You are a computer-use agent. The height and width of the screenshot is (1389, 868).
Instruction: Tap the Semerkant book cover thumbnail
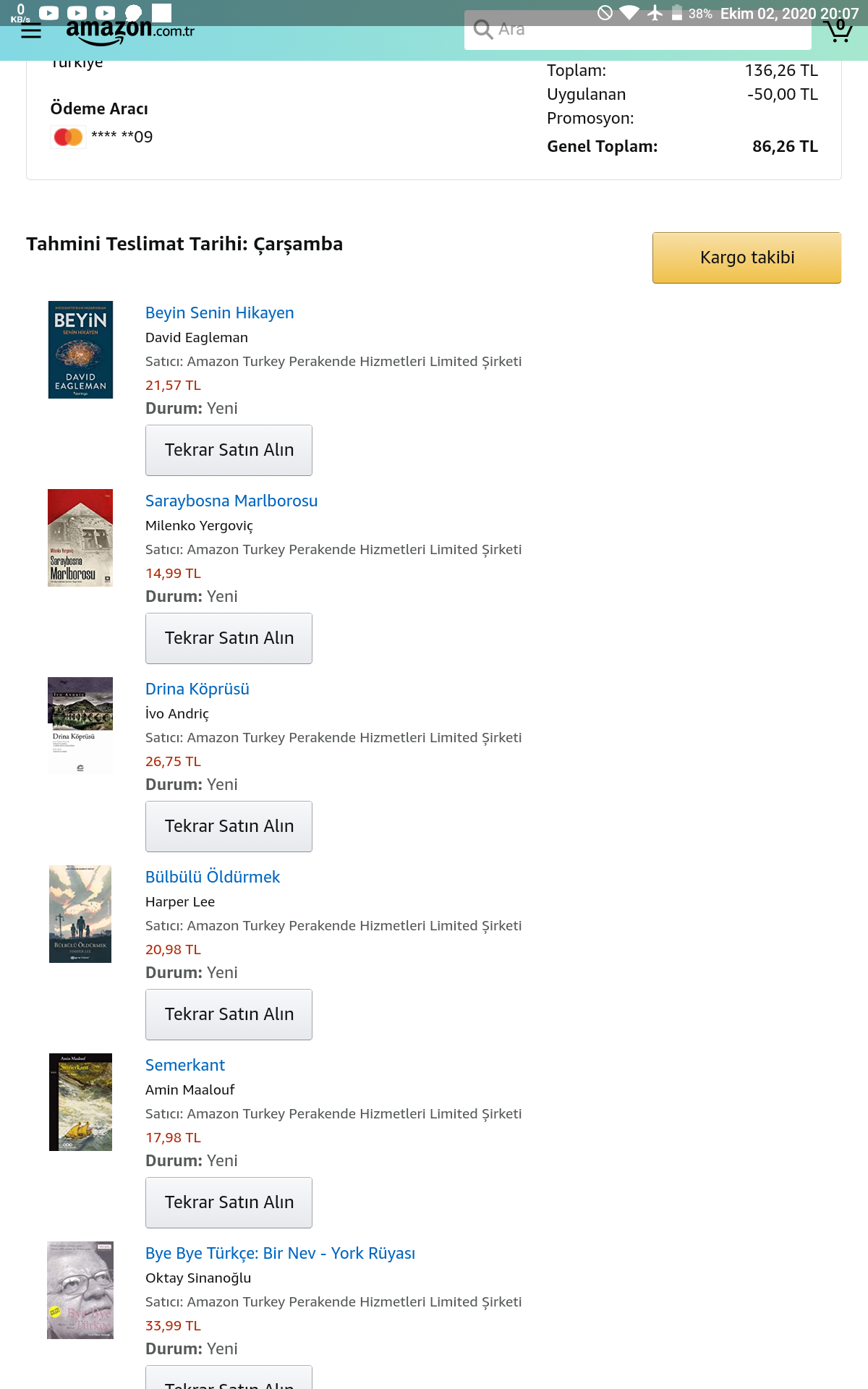(x=80, y=1102)
